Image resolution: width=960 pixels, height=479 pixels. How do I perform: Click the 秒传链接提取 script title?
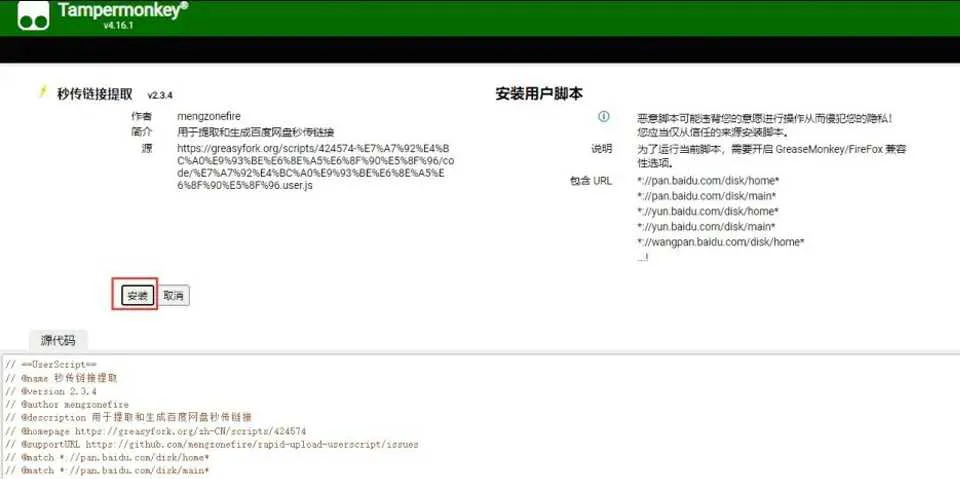94,94
